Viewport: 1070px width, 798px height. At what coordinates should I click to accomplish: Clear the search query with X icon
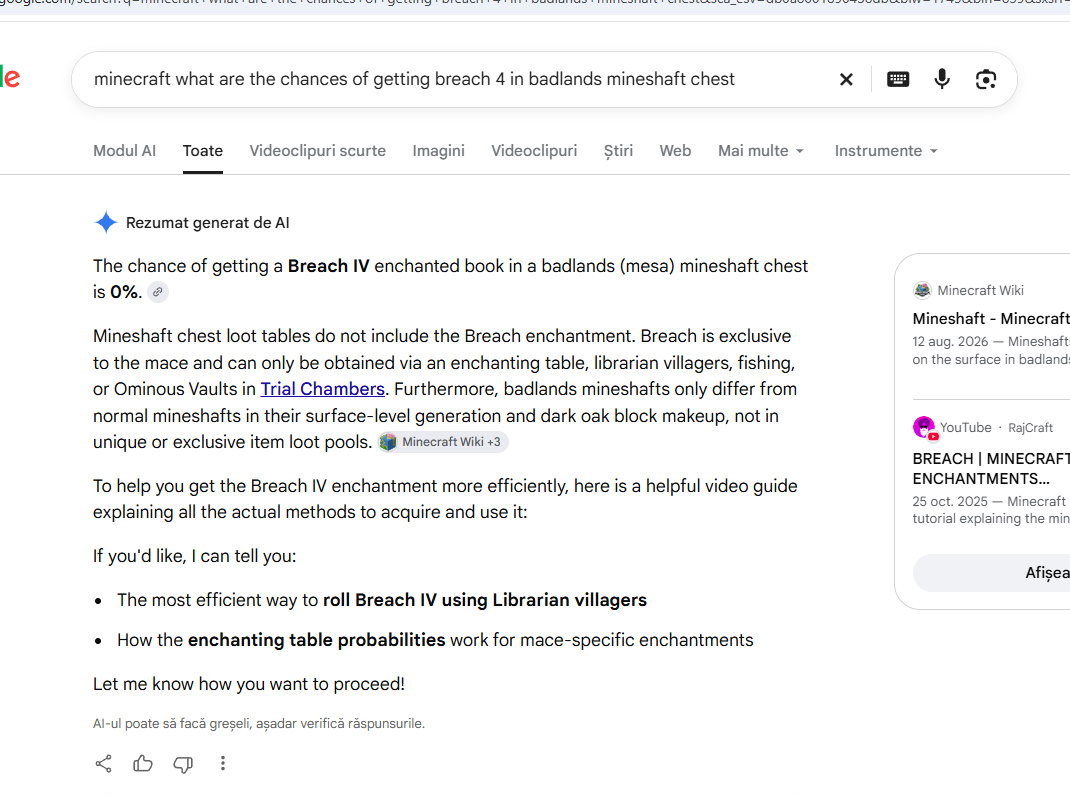pyautogui.click(x=845, y=79)
